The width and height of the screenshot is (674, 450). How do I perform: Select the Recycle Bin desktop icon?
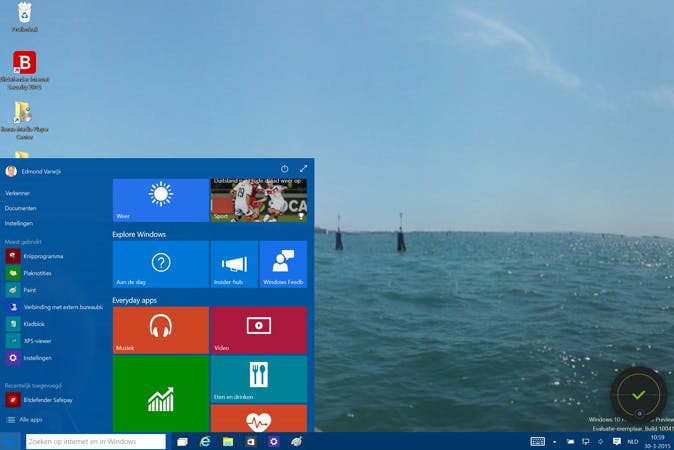[x=25, y=17]
